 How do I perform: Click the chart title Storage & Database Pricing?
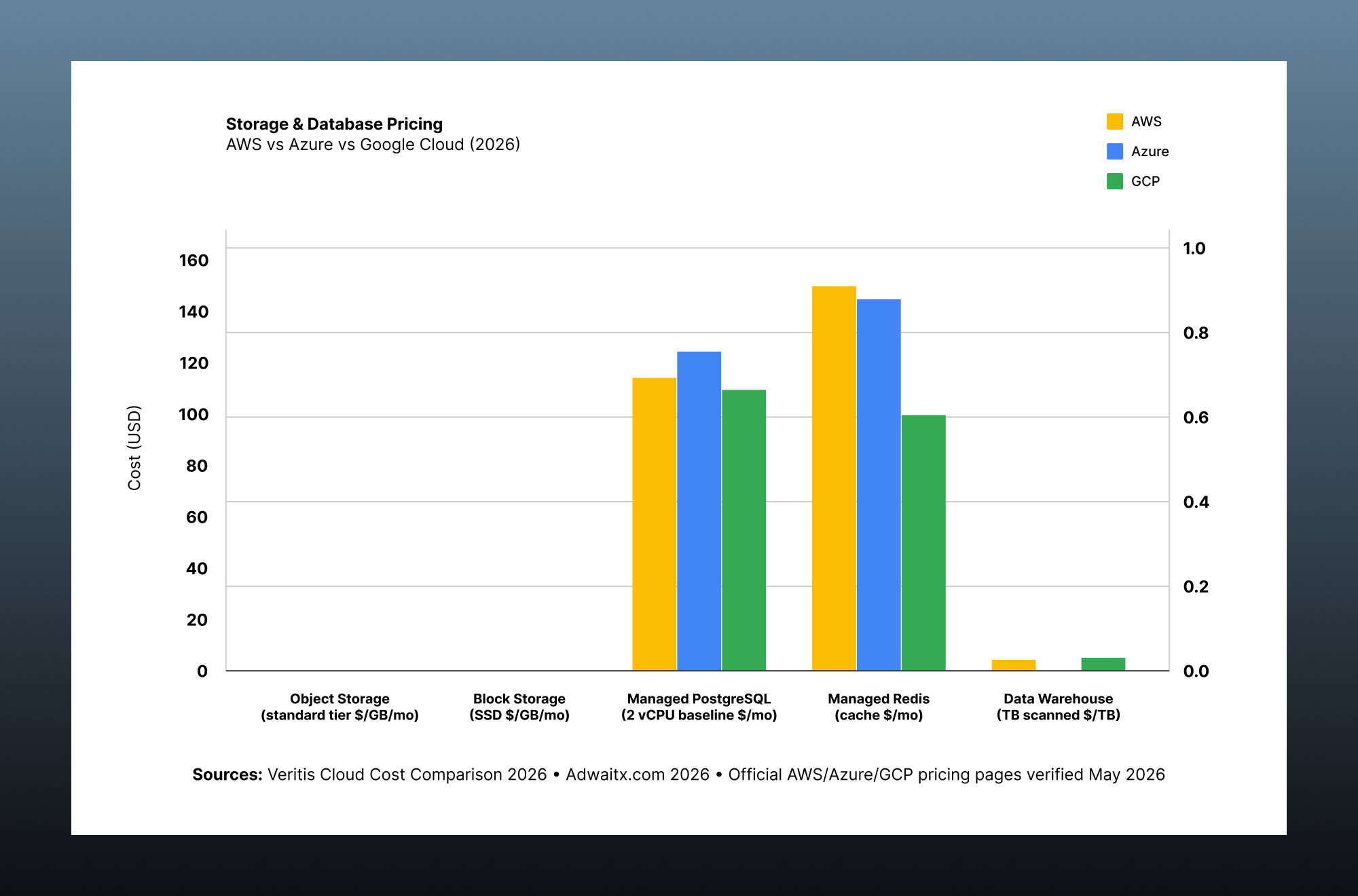[334, 124]
